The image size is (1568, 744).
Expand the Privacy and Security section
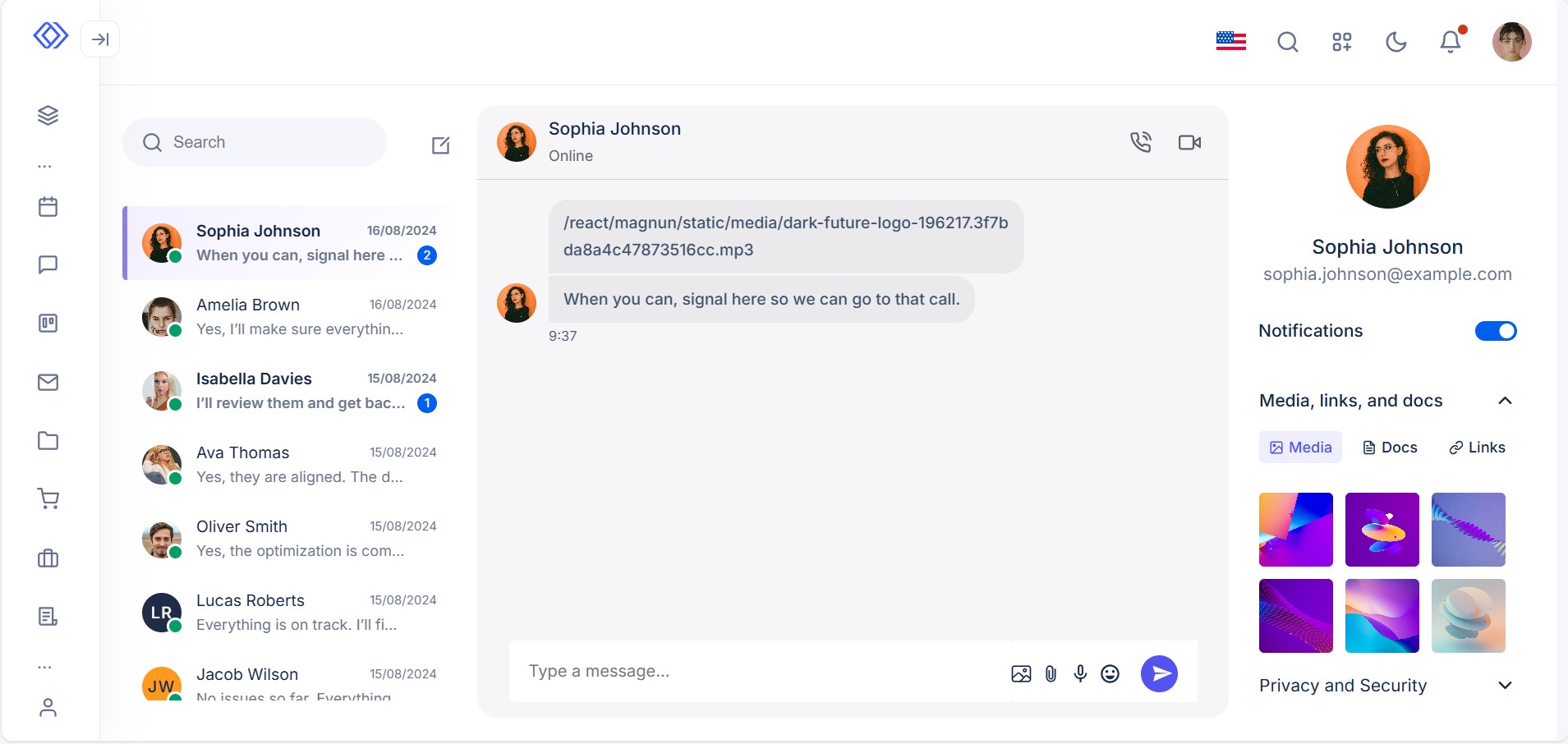click(1505, 686)
